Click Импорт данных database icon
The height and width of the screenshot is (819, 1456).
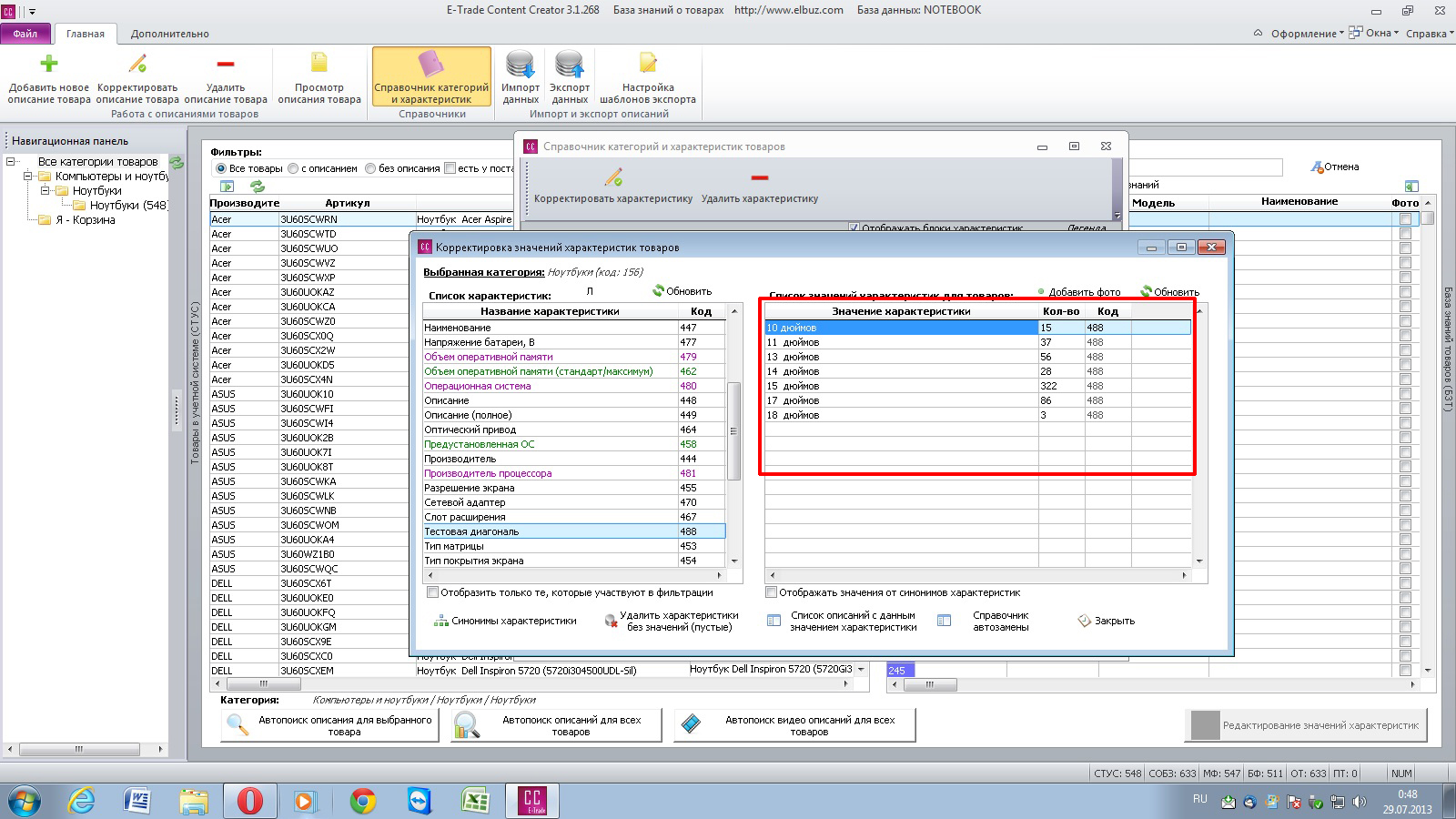point(521,65)
